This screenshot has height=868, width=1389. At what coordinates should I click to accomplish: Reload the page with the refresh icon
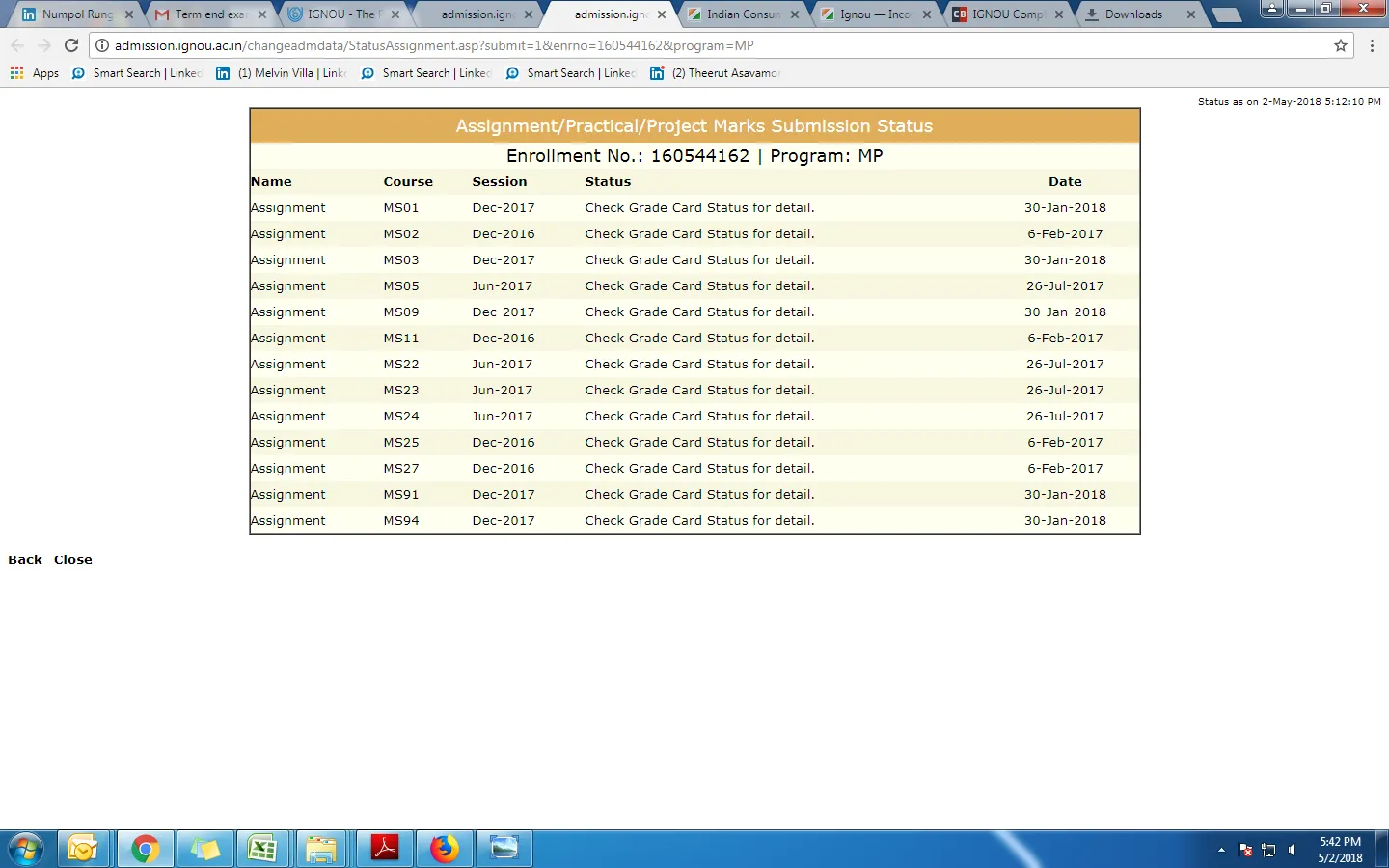tap(71, 45)
